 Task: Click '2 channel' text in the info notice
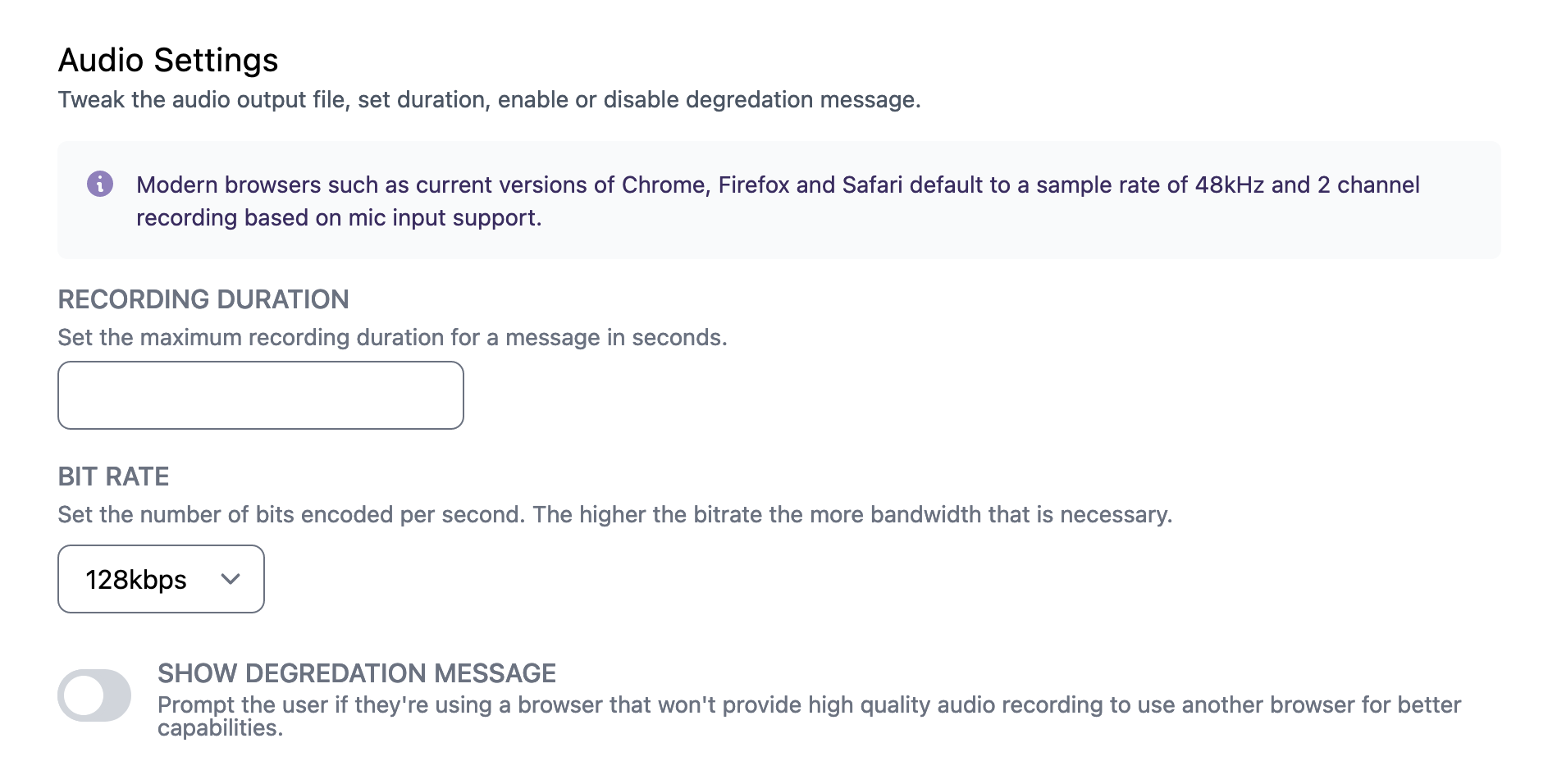pos(1368,185)
